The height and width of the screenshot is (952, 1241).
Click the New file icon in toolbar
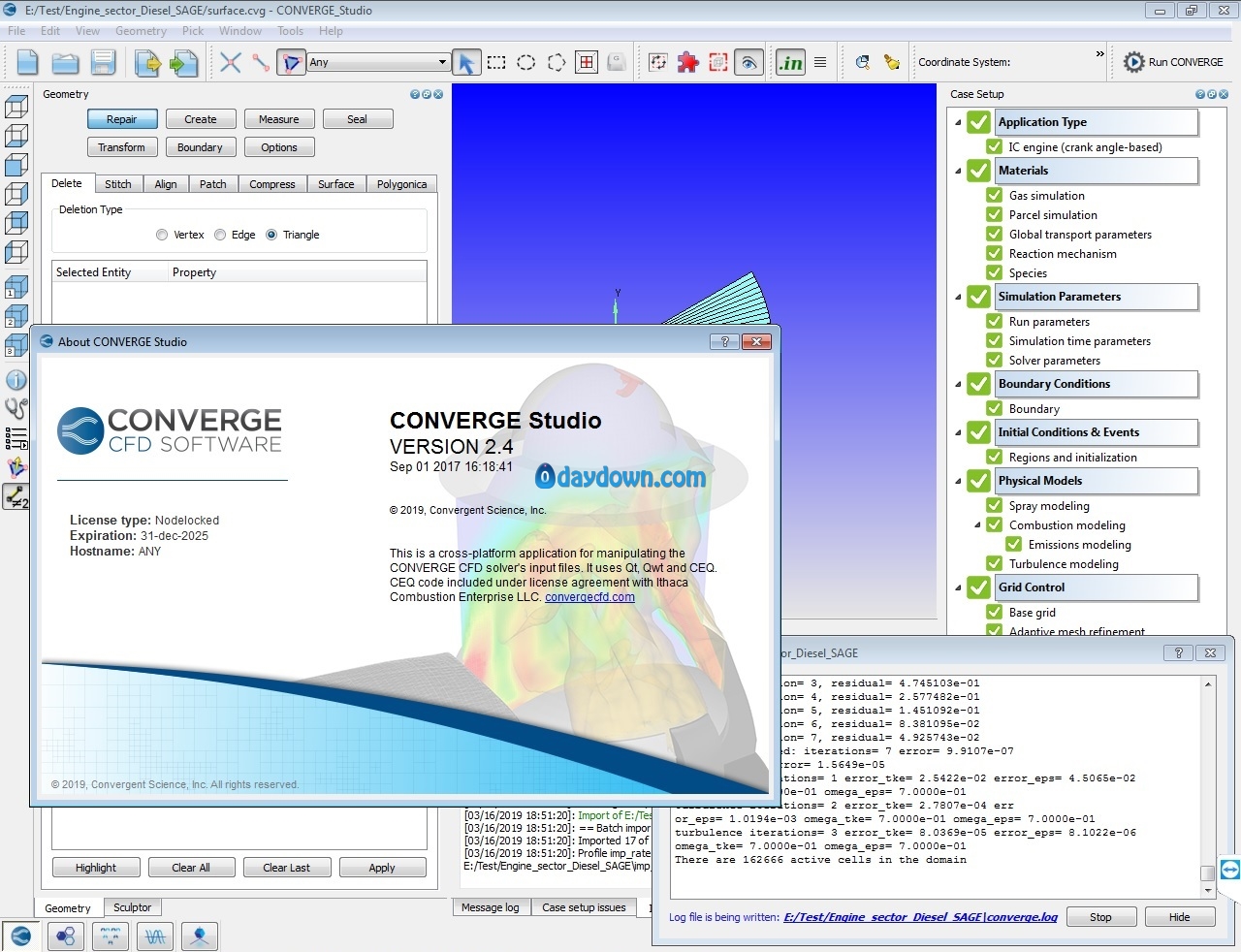click(27, 63)
